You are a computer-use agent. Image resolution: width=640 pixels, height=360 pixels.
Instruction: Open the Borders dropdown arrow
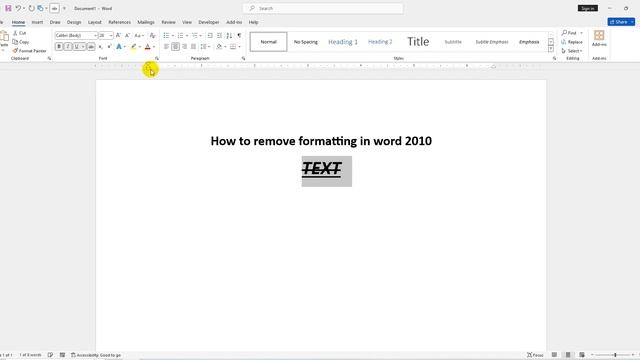pos(239,47)
